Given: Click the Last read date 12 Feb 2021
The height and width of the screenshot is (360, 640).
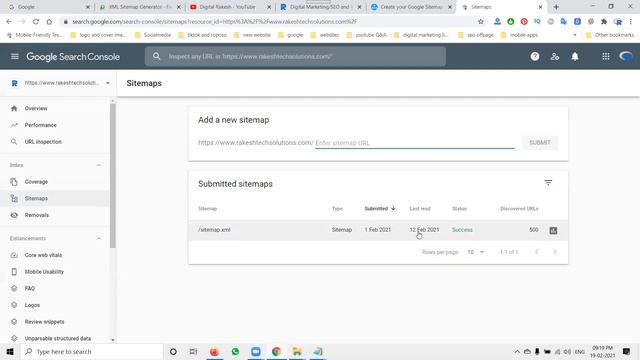Looking at the screenshot, I should coord(424,230).
